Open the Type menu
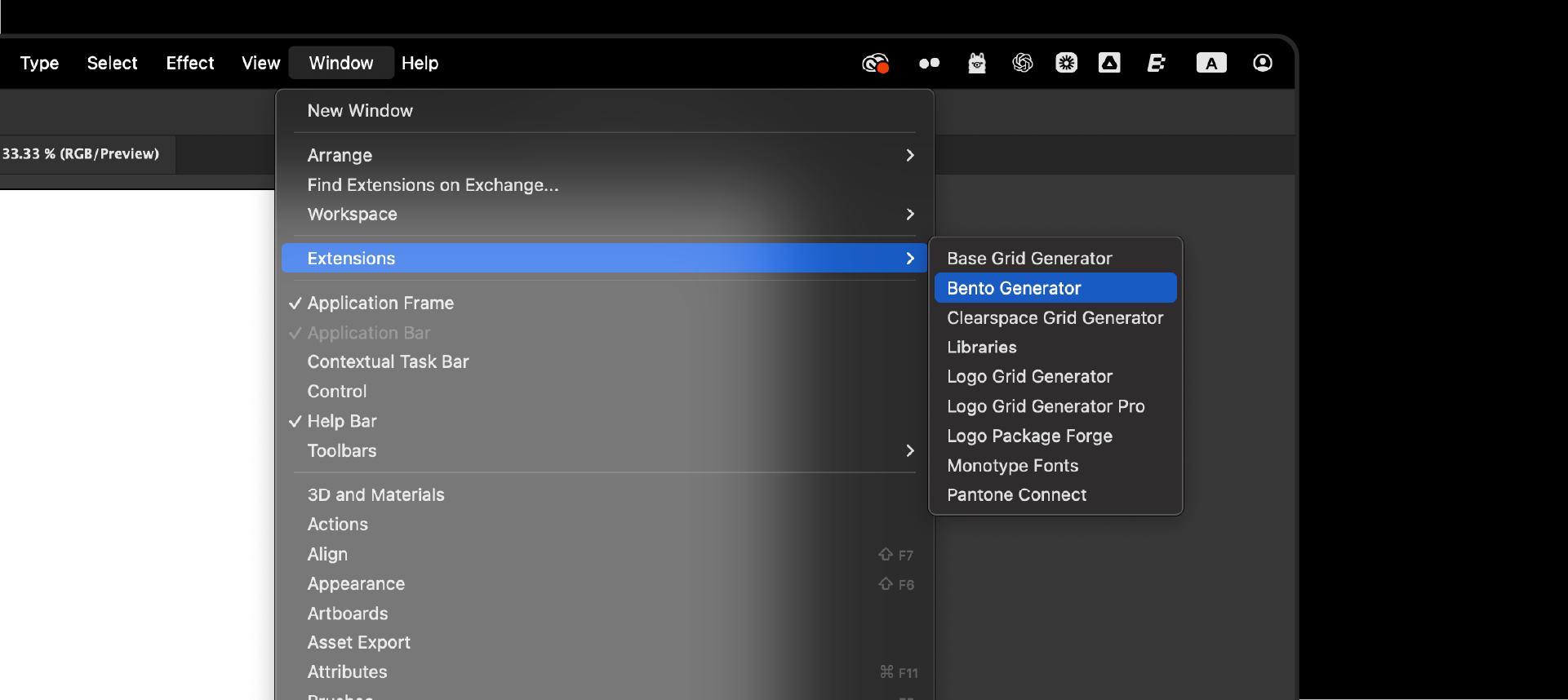This screenshot has height=700, width=1568. (x=39, y=63)
